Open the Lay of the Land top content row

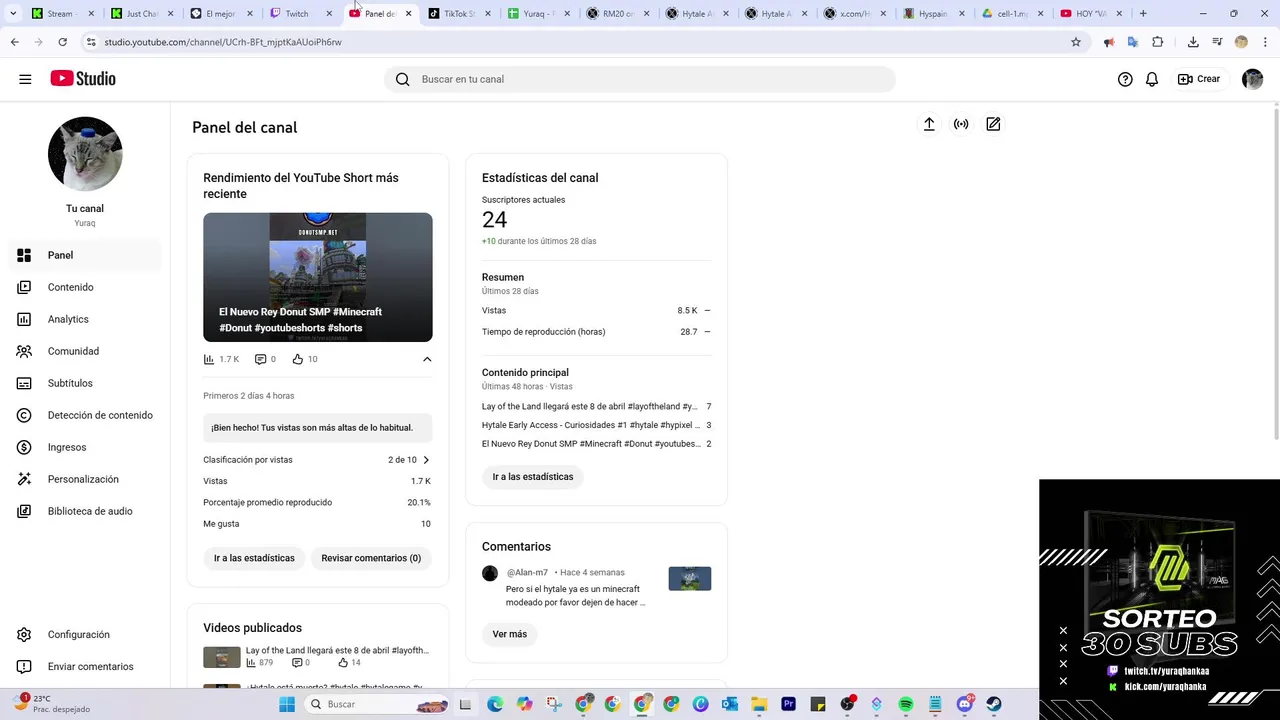[x=596, y=407]
